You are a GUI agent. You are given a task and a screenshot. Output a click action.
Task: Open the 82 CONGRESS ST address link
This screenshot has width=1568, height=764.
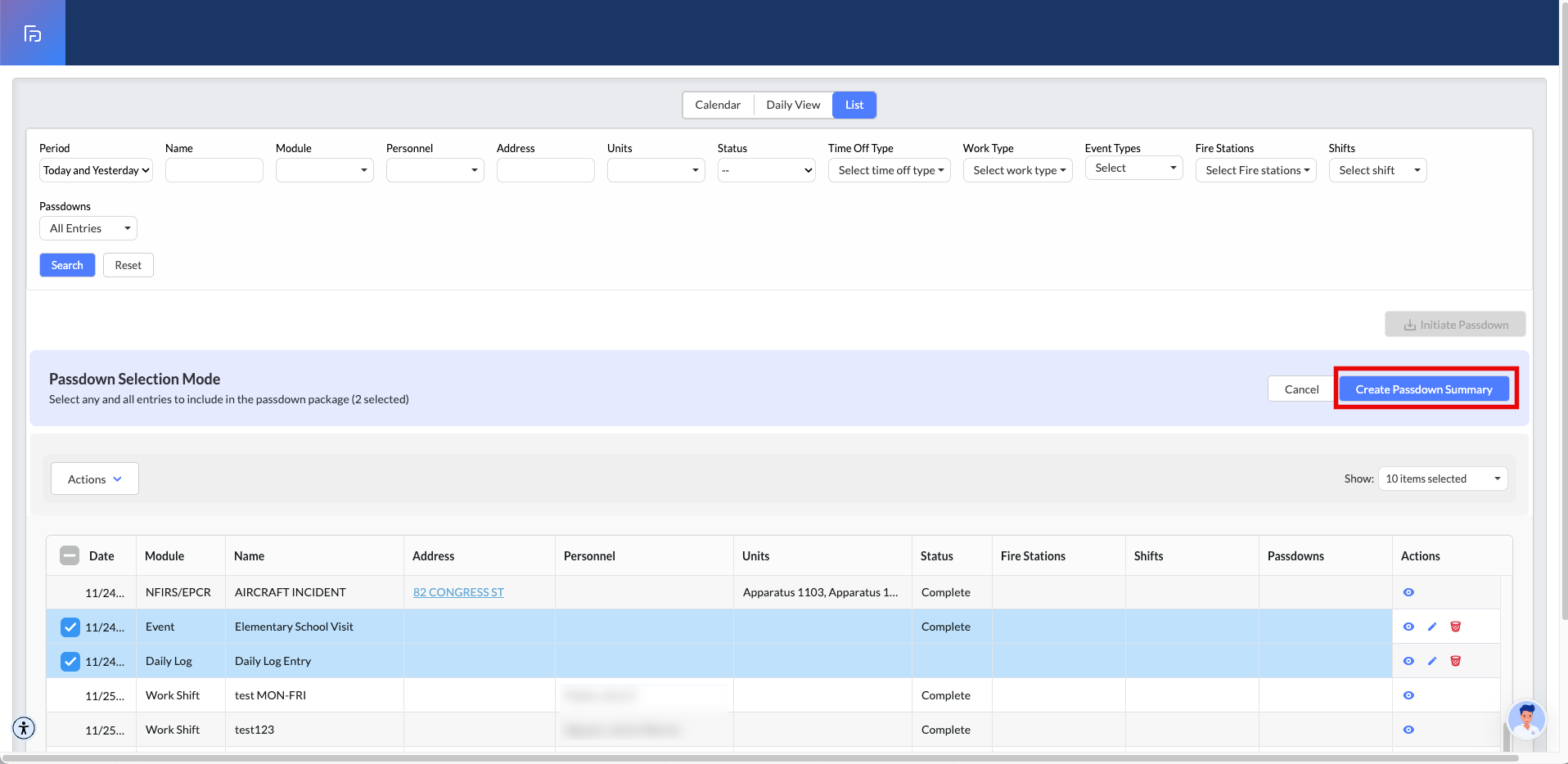tap(458, 592)
